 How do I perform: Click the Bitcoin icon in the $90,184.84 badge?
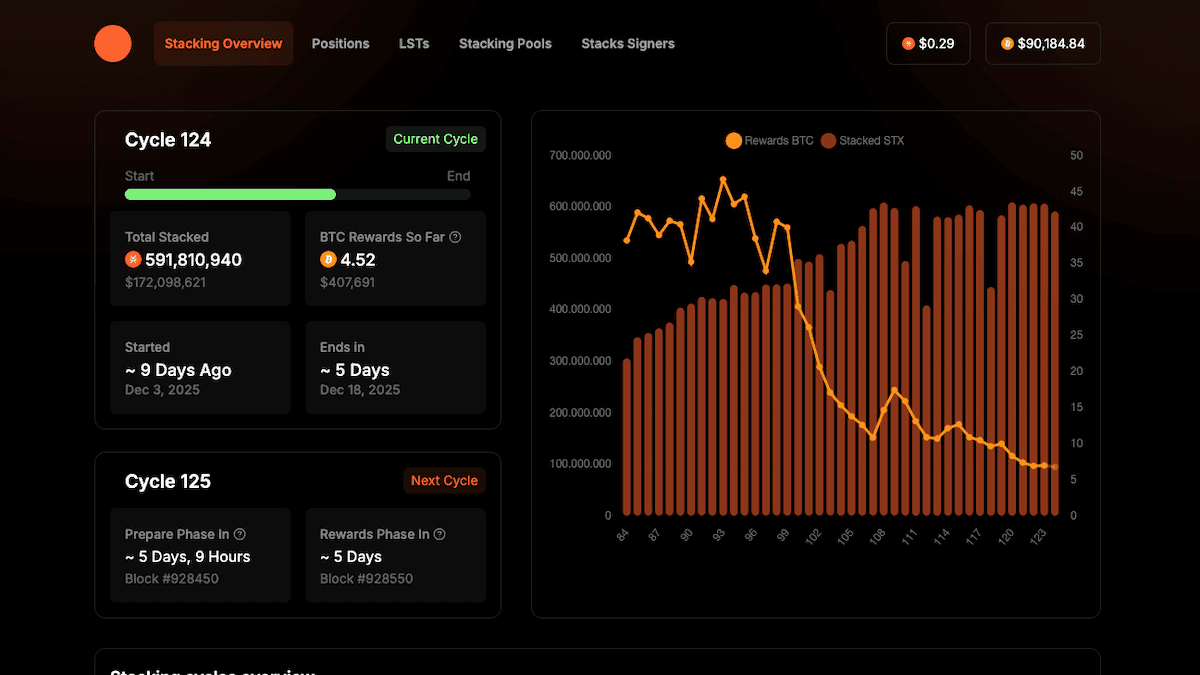pyautogui.click(x=1006, y=43)
